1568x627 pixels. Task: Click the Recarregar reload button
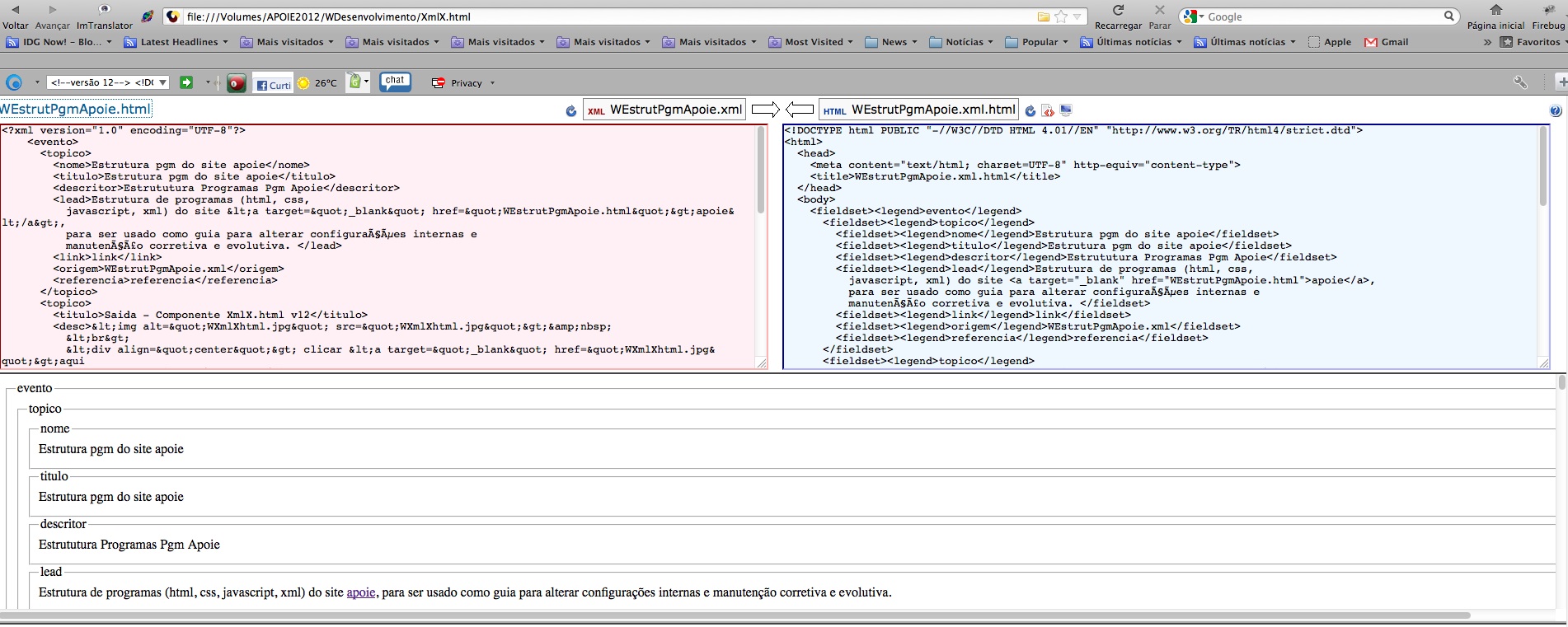pyautogui.click(x=1118, y=16)
